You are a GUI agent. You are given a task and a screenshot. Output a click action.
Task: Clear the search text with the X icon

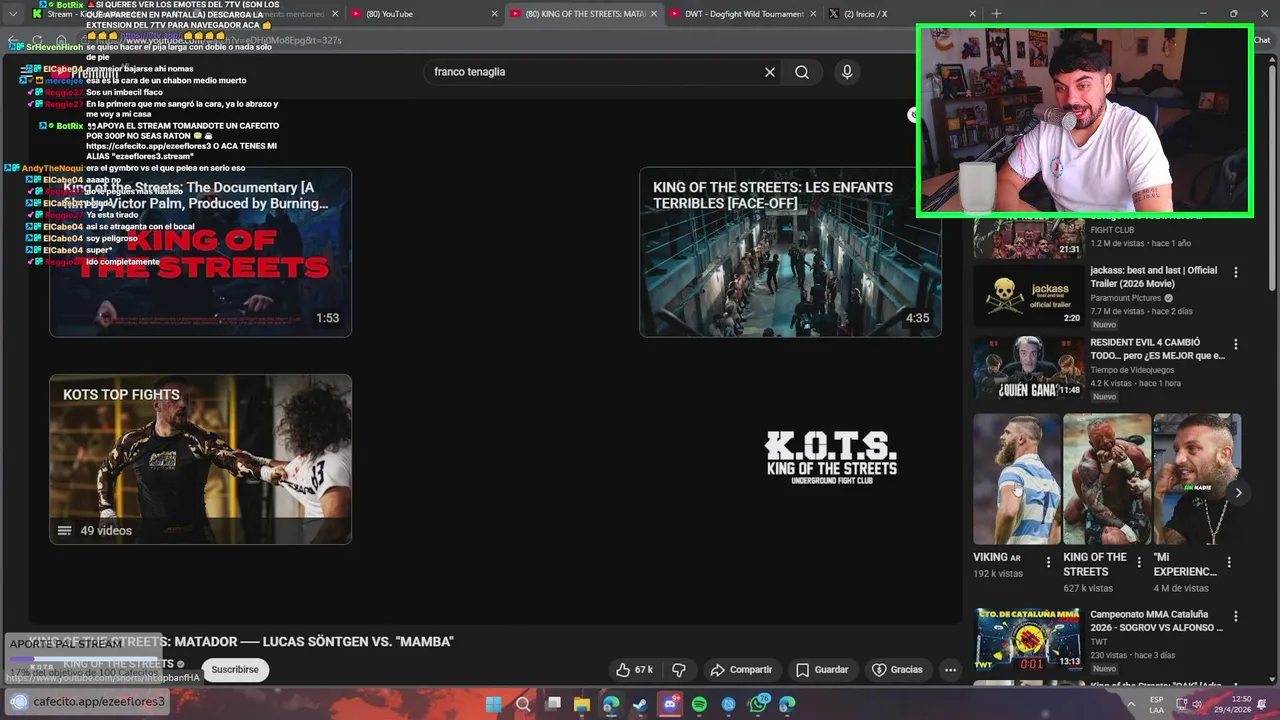770,72
